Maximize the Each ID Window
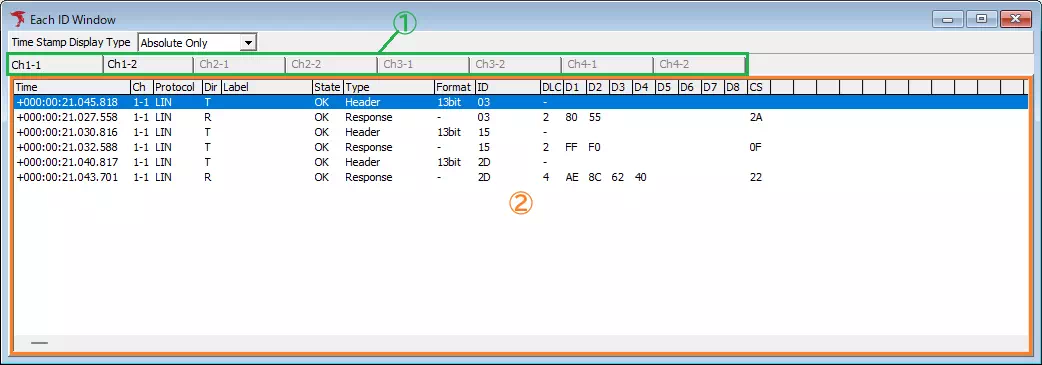 [x=982, y=20]
